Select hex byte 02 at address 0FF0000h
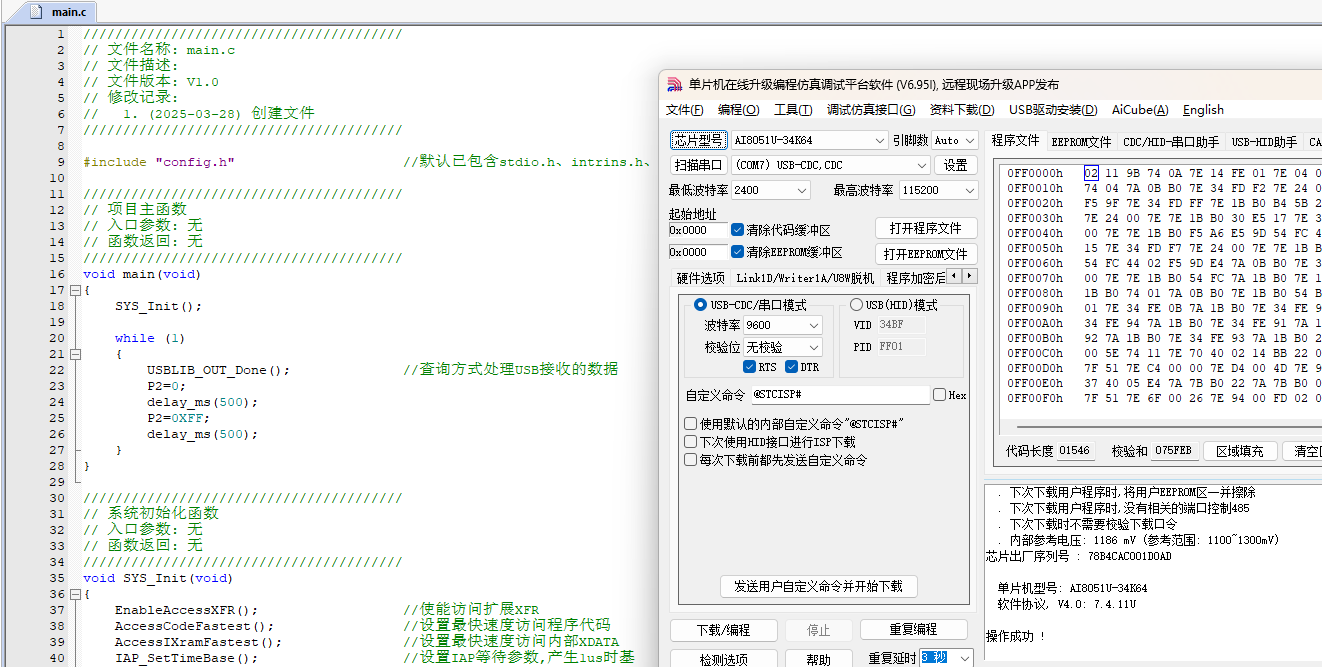This screenshot has height=667, width=1322. click(x=1091, y=172)
